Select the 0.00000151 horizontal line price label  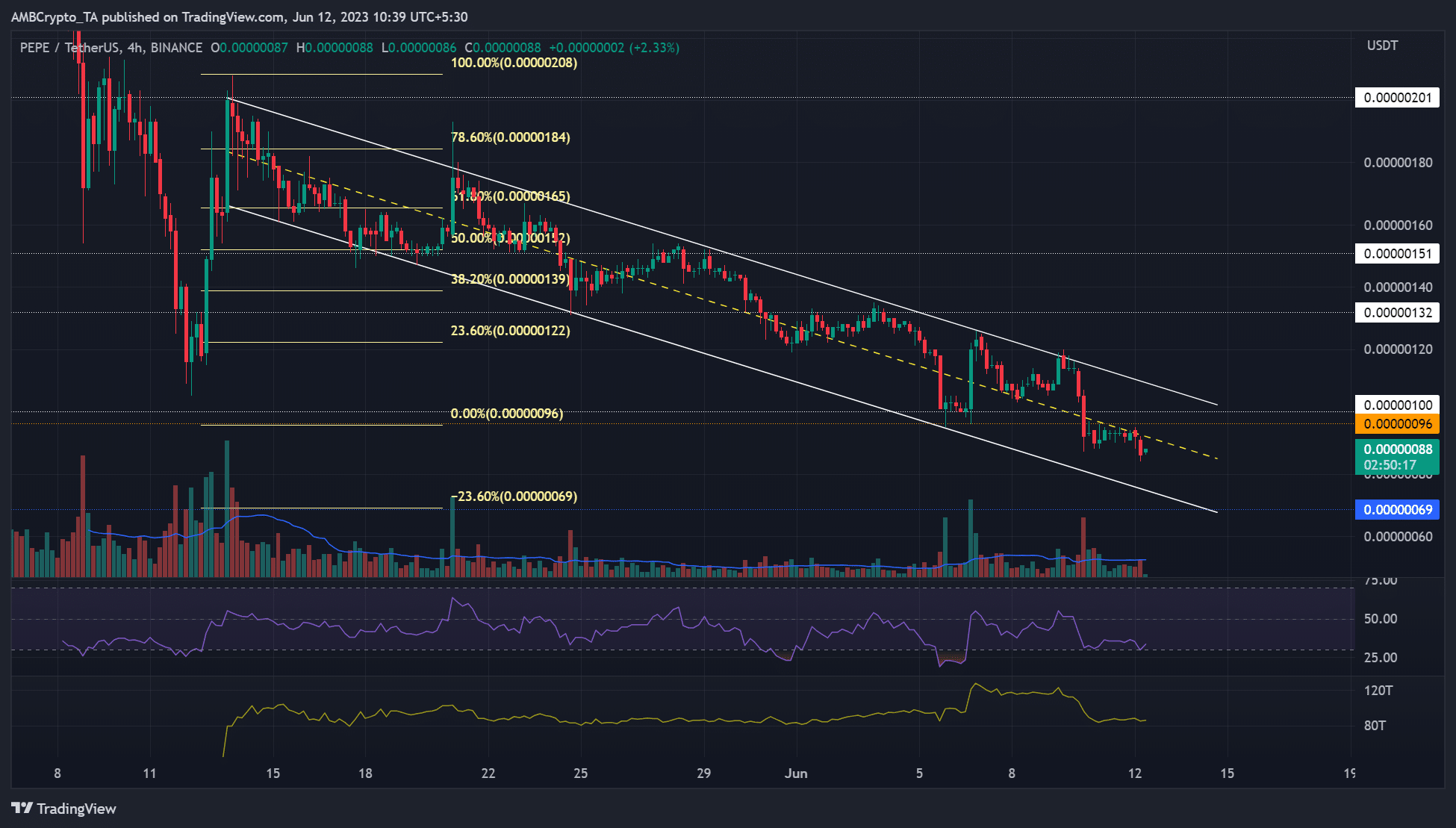click(1397, 254)
